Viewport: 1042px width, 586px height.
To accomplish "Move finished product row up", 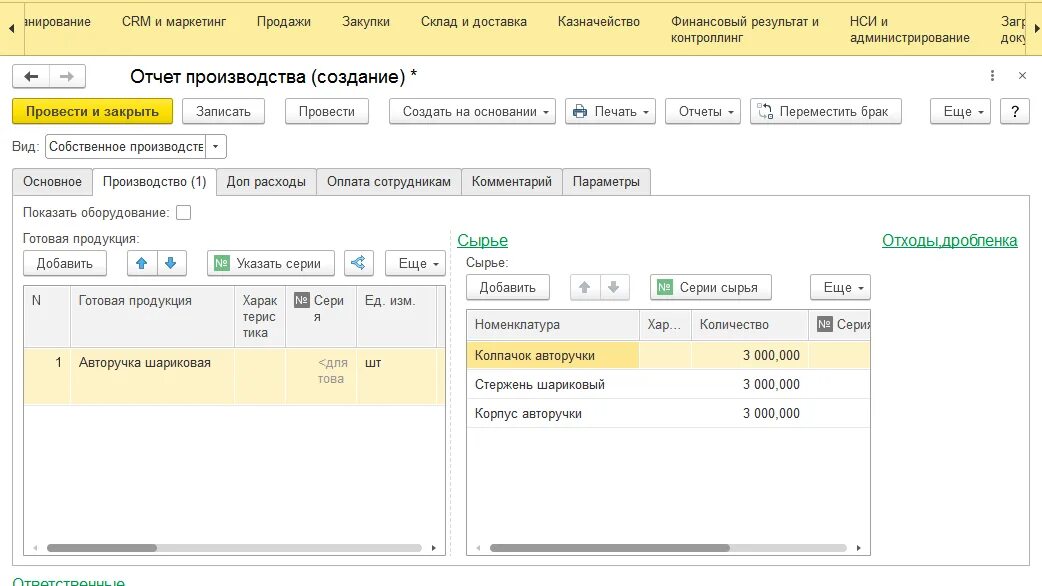I will (x=142, y=263).
